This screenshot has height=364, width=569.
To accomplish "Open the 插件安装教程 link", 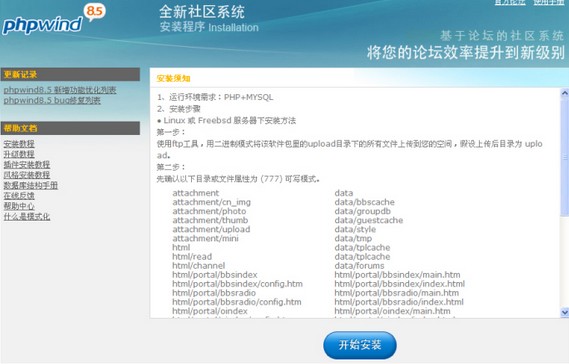I will tap(27, 165).
